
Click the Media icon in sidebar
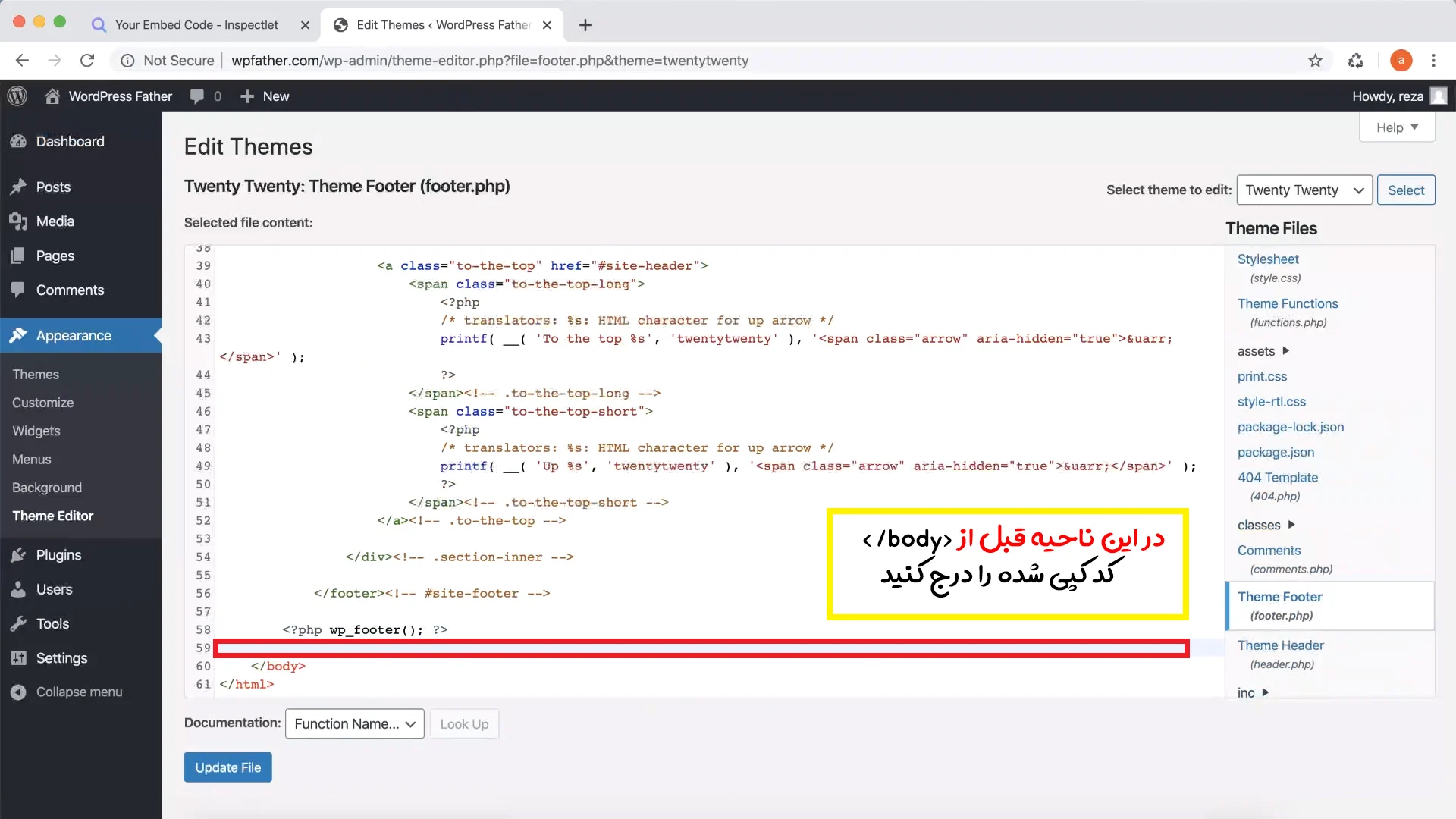coord(18,221)
